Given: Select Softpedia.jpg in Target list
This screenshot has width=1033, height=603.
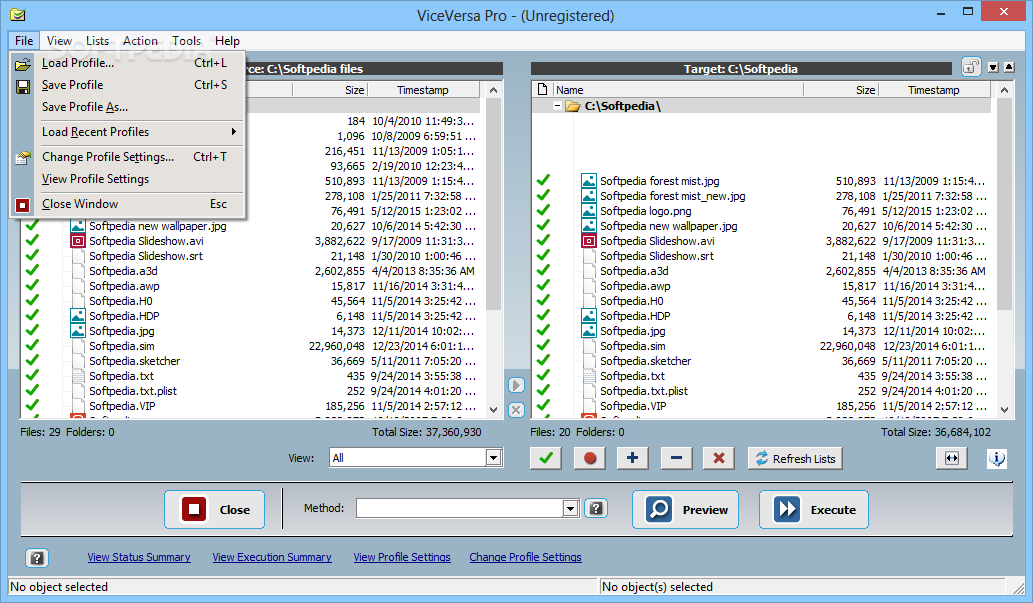Looking at the screenshot, I should coord(632,331).
